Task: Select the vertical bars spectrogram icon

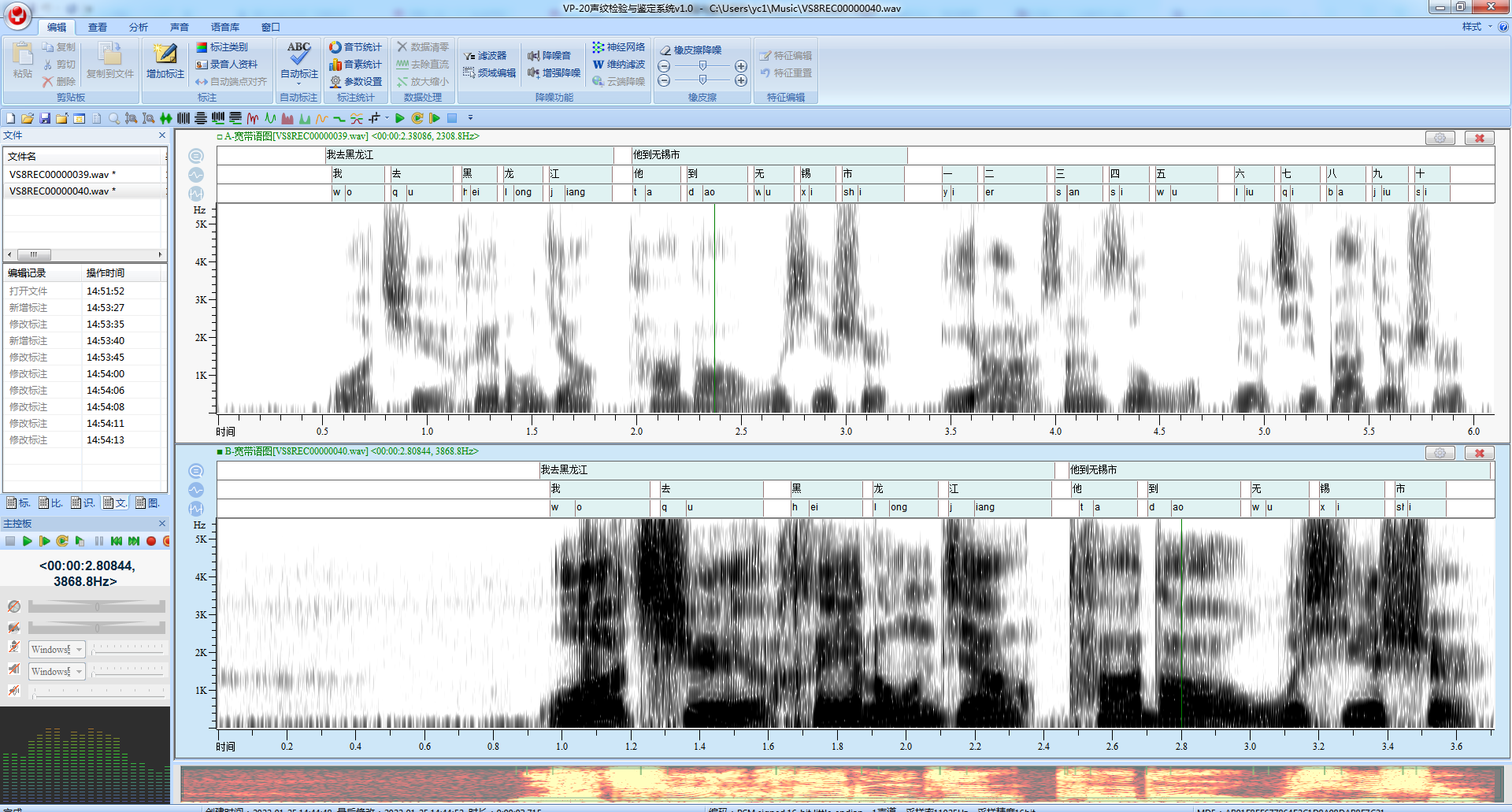Action: pyautogui.click(x=183, y=118)
